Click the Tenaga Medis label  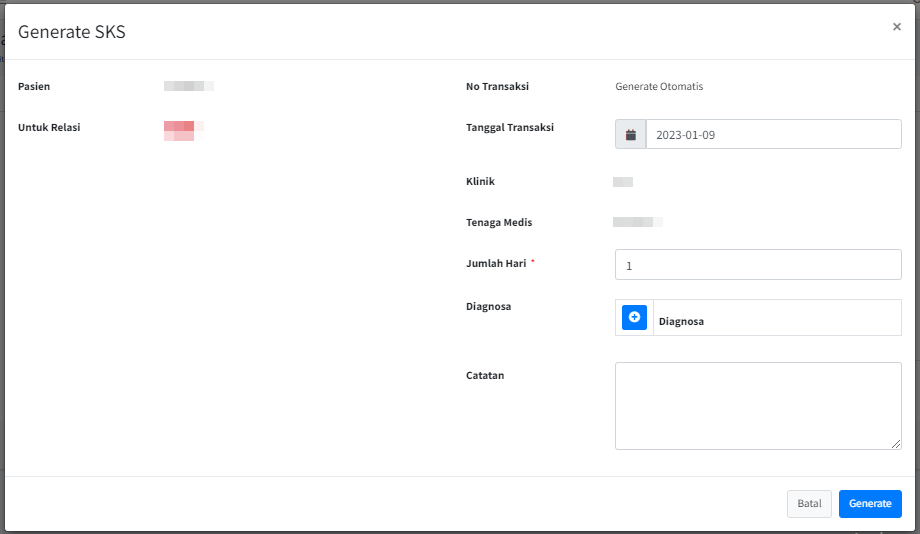coord(499,223)
